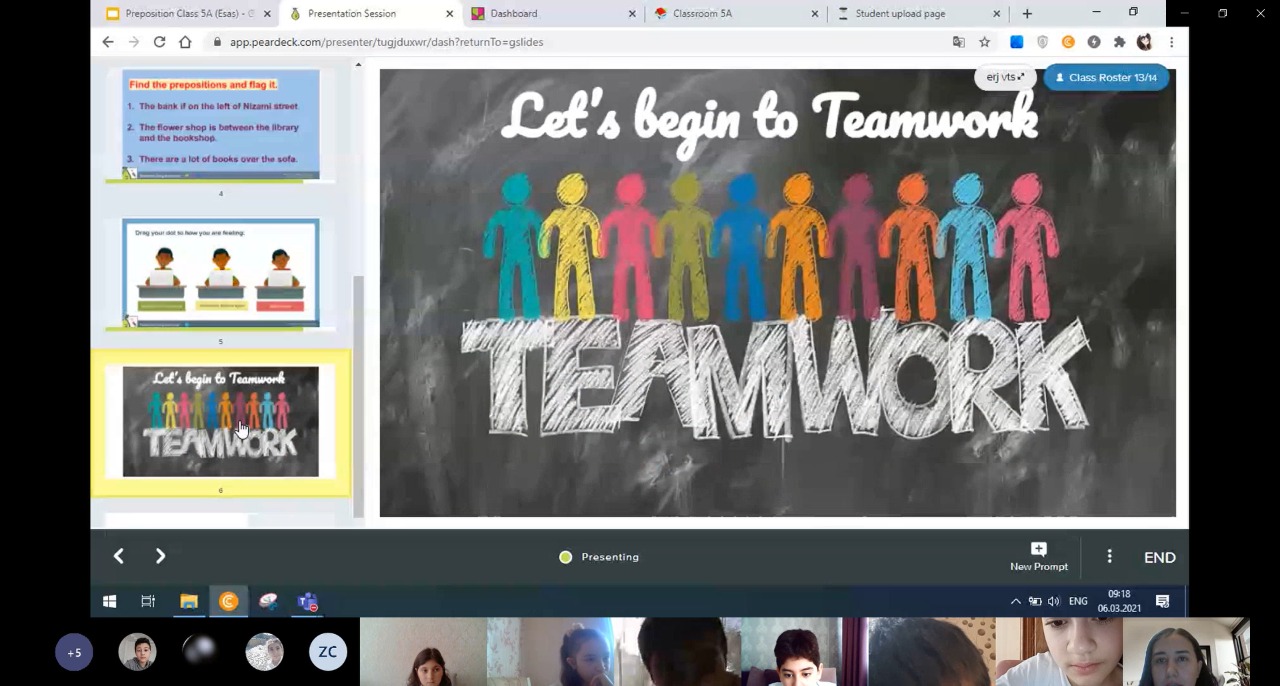Click the browser forward button
1280x686 pixels.
(x=133, y=42)
